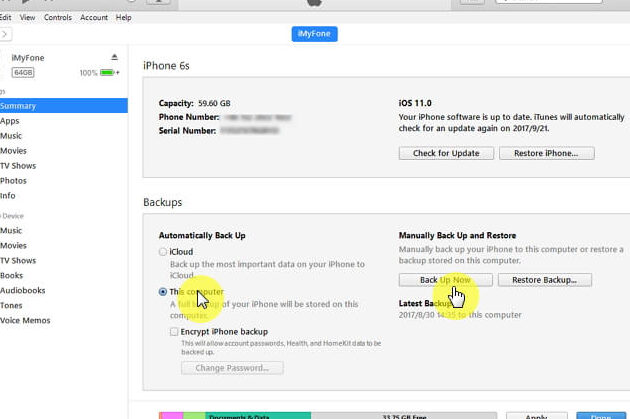Click the 64GB capacity badge

[23, 73]
